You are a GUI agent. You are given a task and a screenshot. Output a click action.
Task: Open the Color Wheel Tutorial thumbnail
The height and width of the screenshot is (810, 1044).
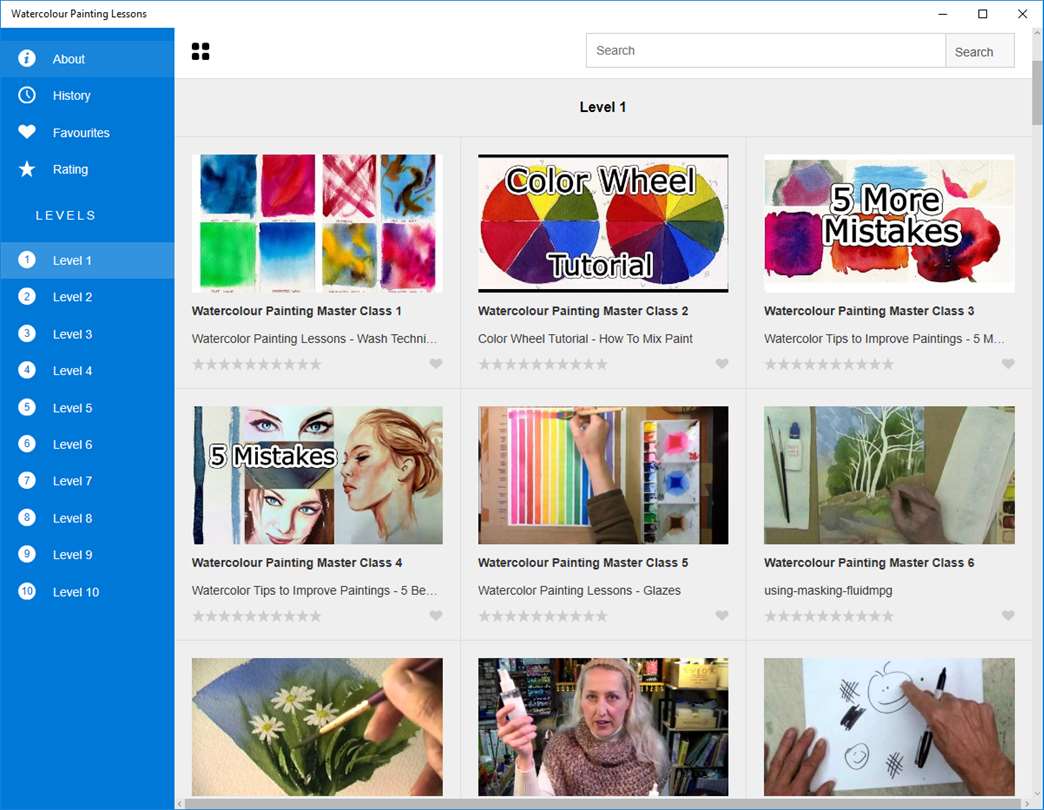tap(603, 224)
